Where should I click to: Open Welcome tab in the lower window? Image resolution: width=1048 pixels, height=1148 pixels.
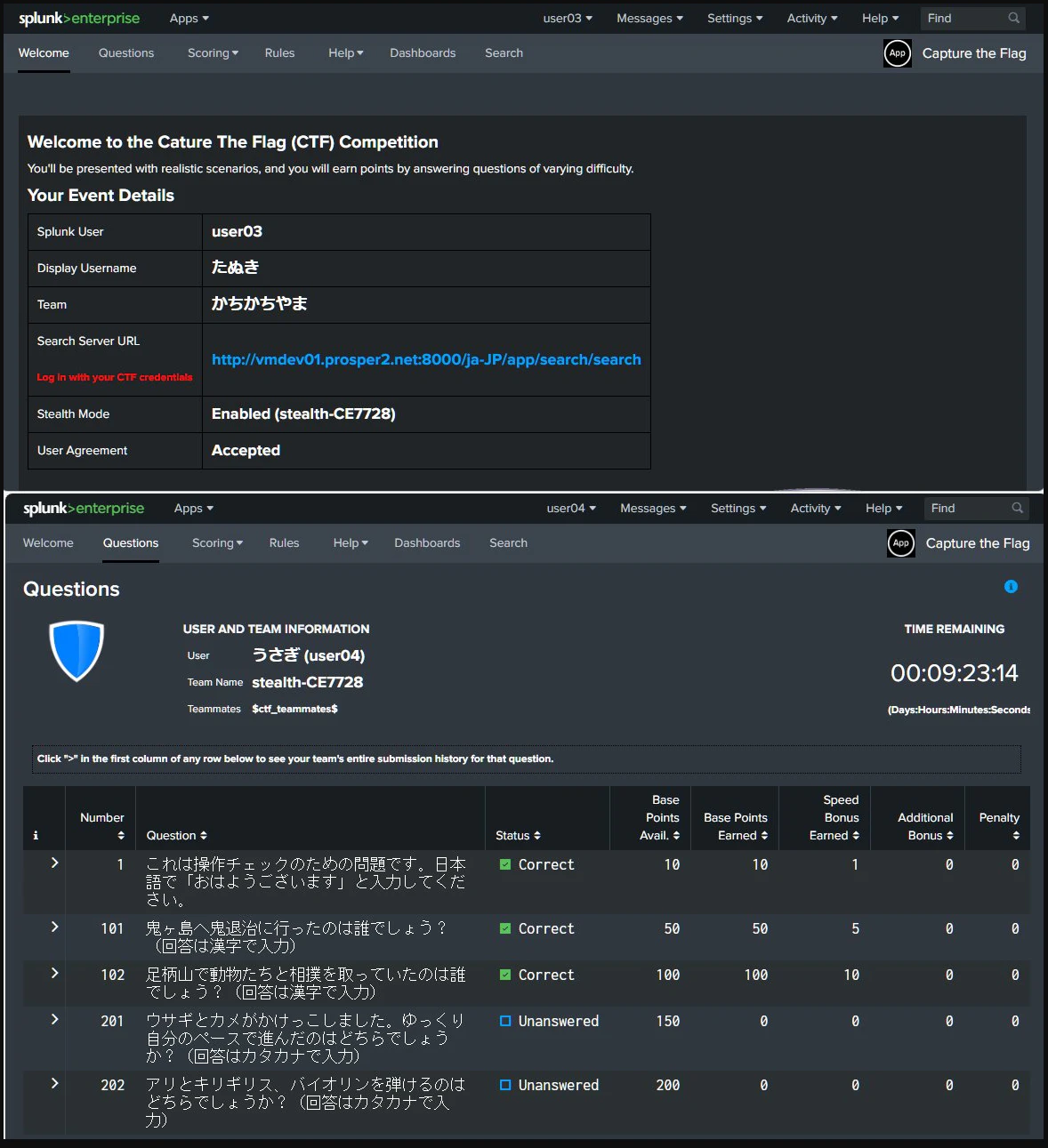coord(48,543)
